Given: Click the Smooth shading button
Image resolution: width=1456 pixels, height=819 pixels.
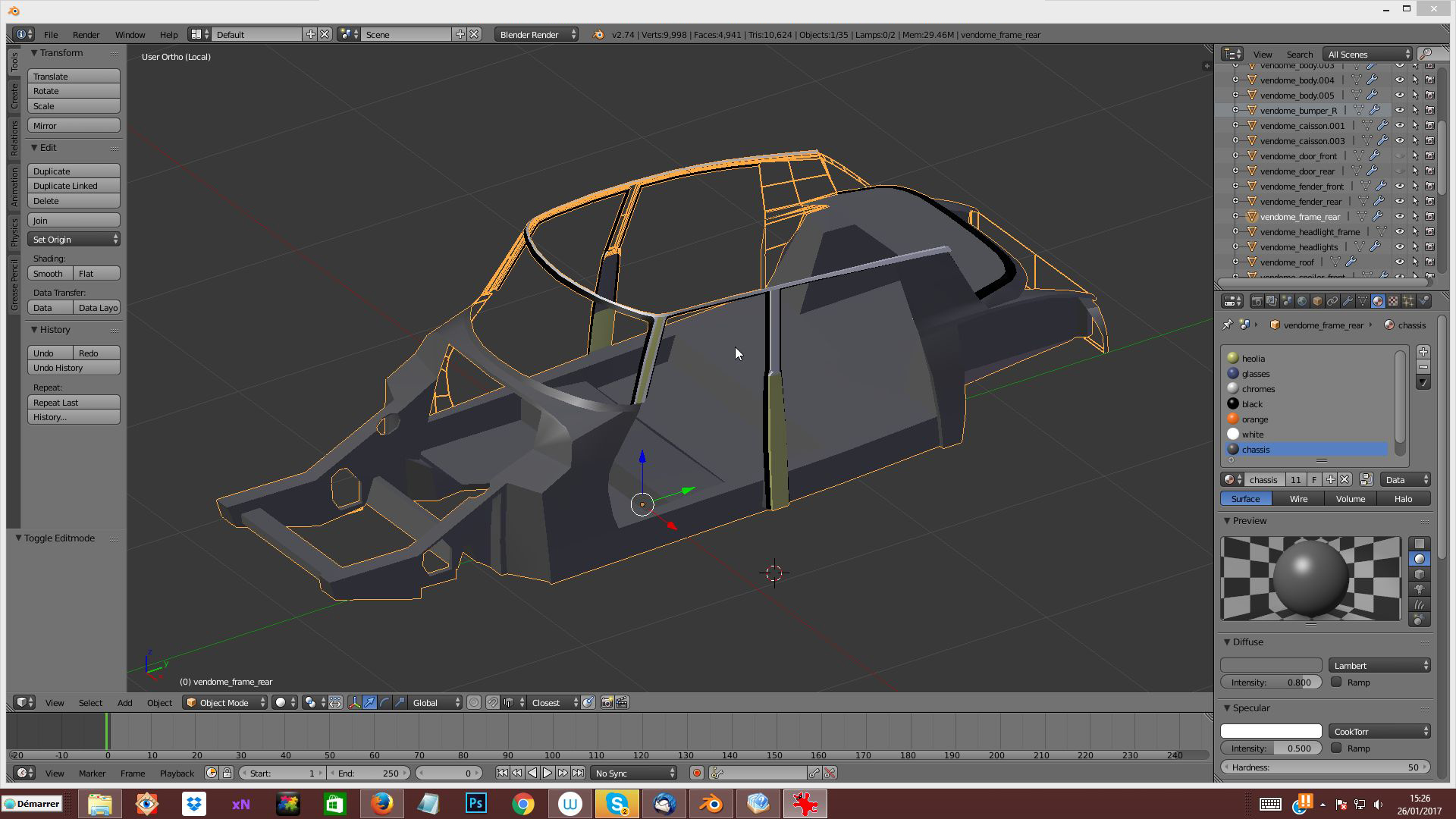Looking at the screenshot, I should pos(49,274).
